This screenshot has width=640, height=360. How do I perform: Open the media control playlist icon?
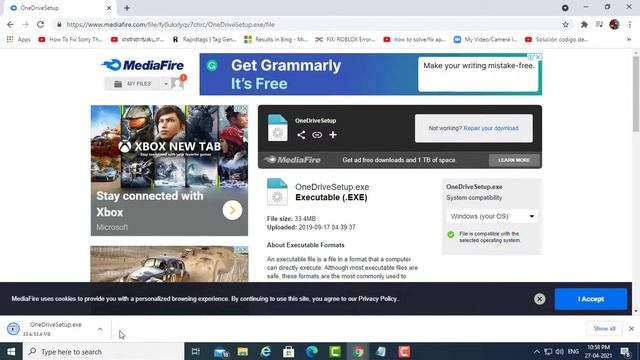click(x=599, y=24)
